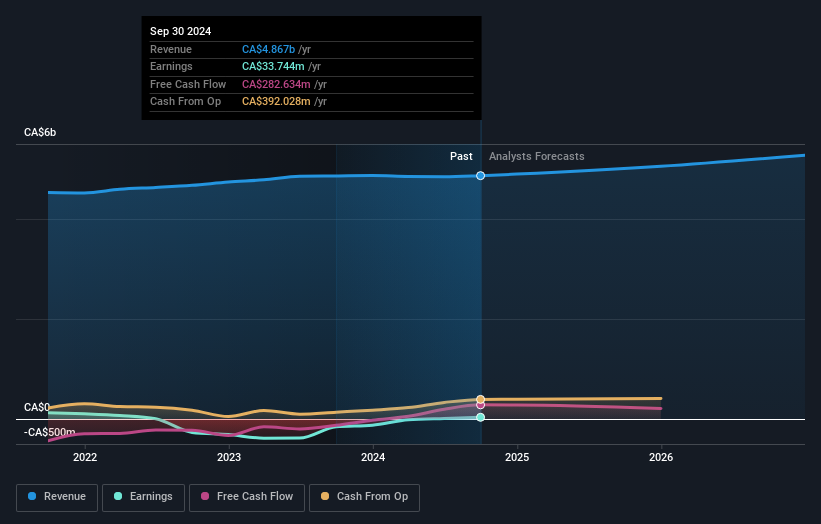The height and width of the screenshot is (524, 821).
Task: Click the Sep 30 2024 tooltip date
Action: point(181,31)
